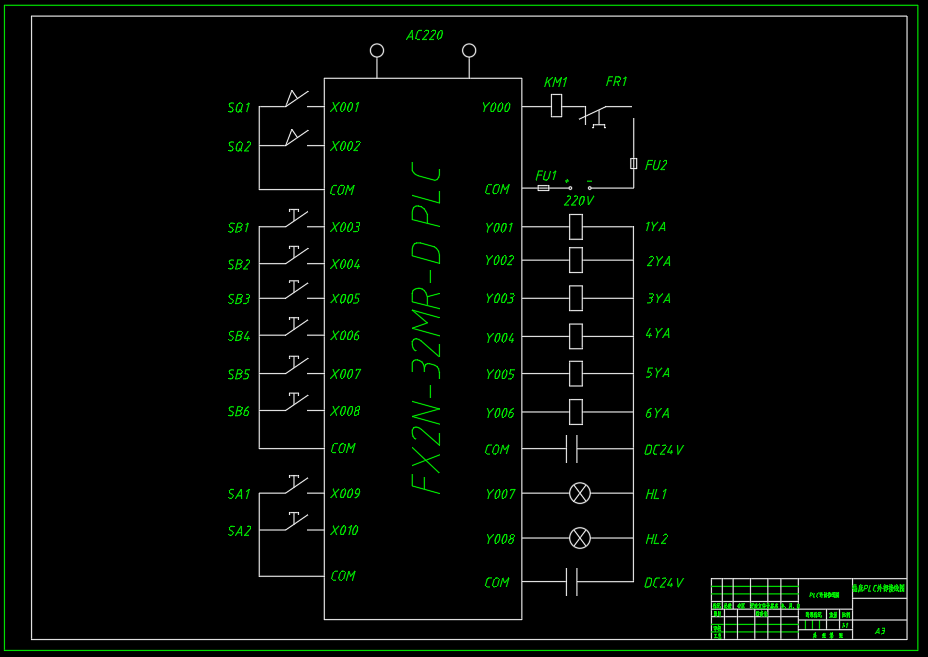Click the 1YA text label
The image size is (928, 657).
coord(655,227)
